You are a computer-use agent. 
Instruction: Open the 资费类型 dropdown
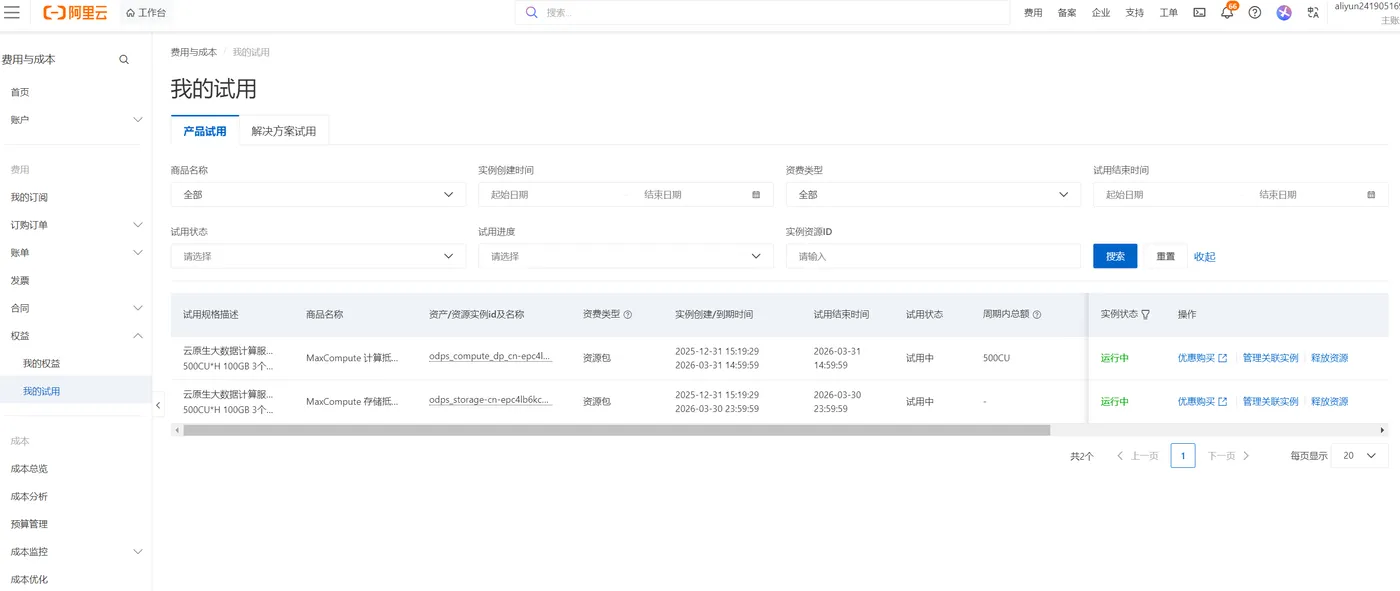(x=933, y=195)
